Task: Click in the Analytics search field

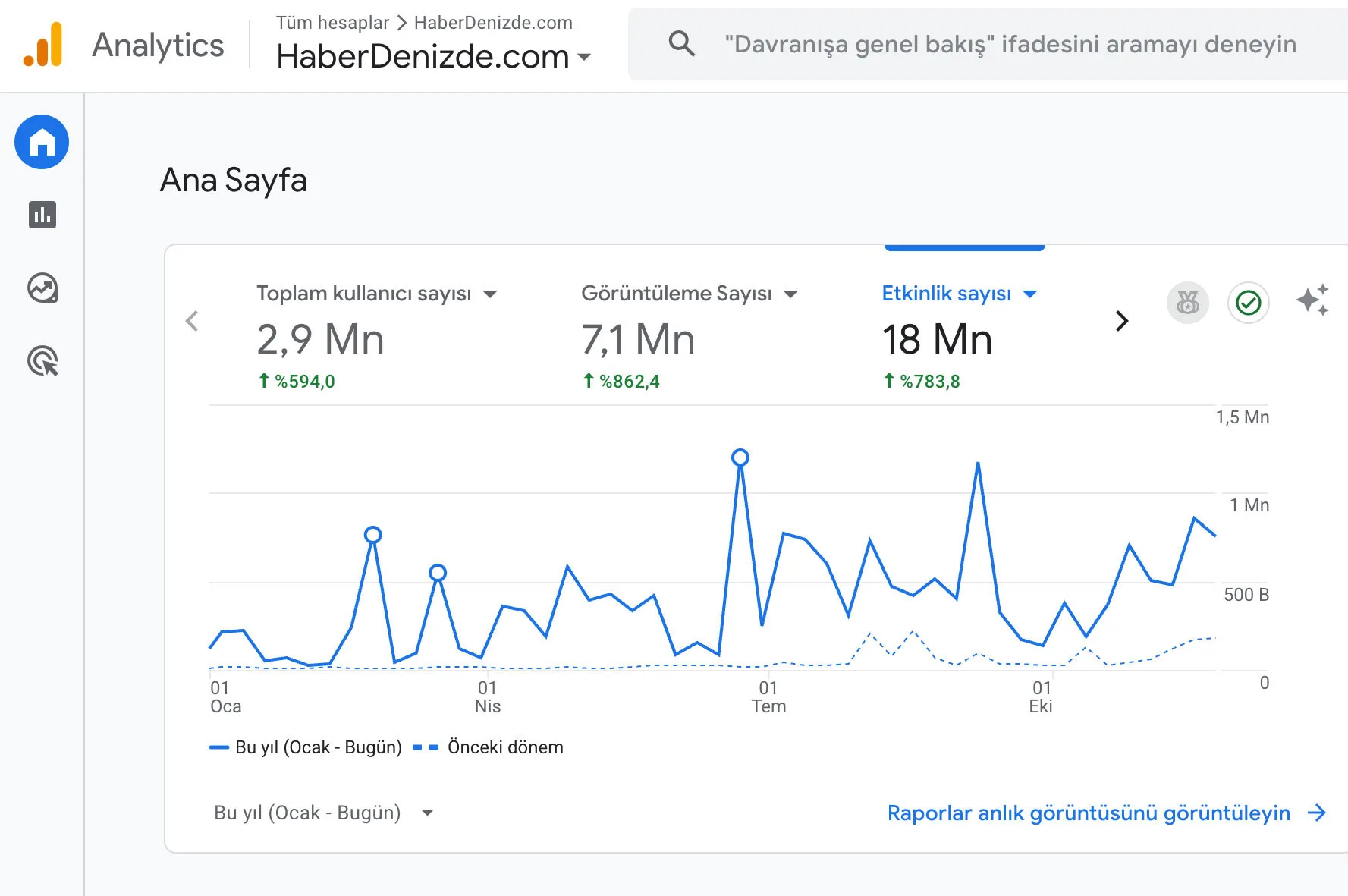Action: (1009, 44)
